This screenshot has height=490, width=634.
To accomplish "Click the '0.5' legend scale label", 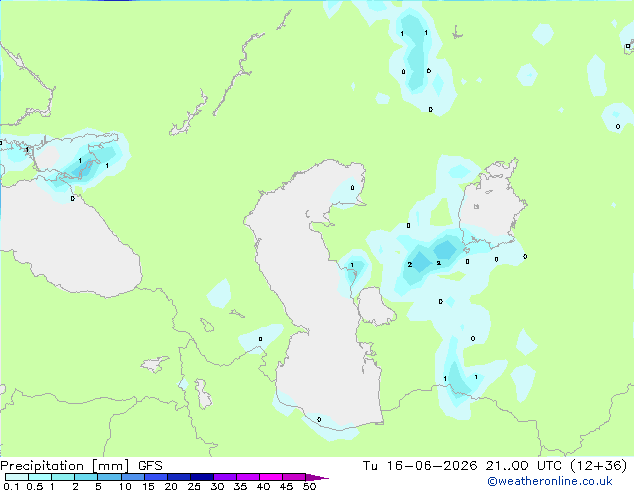I will click(34, 486).
